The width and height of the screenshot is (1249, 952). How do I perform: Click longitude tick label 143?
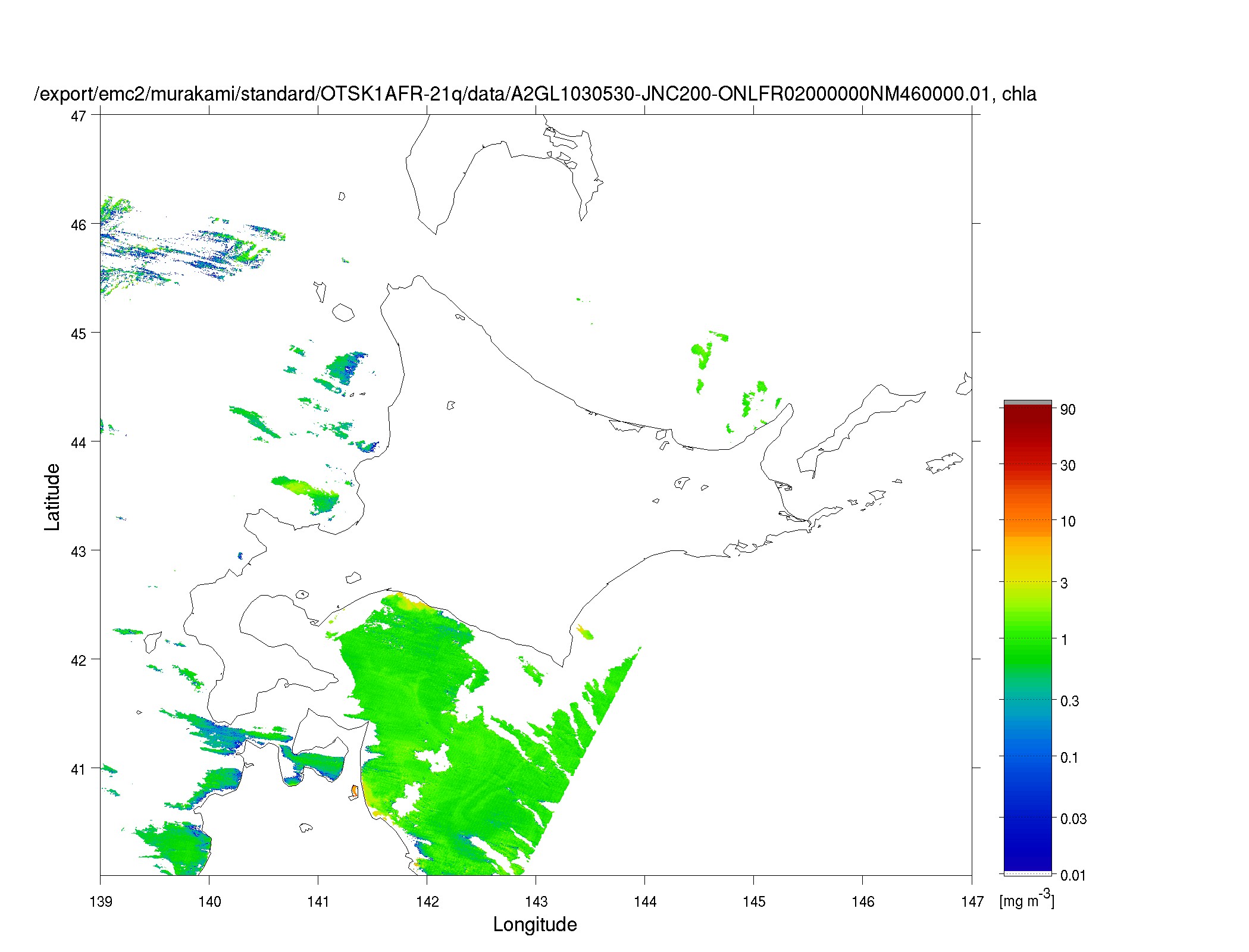pyautogui.click(x=536, y=901)
